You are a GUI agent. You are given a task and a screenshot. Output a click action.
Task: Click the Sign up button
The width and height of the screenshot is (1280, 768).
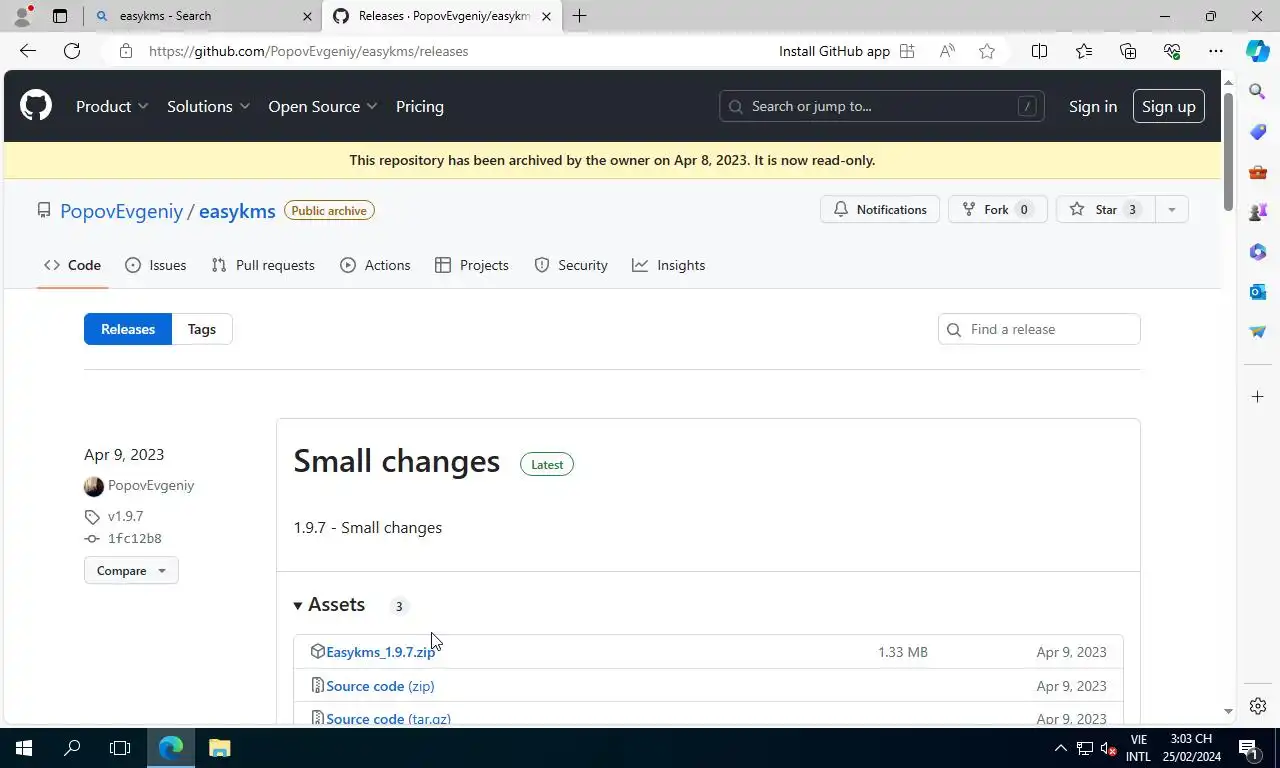click(1169, 106)
